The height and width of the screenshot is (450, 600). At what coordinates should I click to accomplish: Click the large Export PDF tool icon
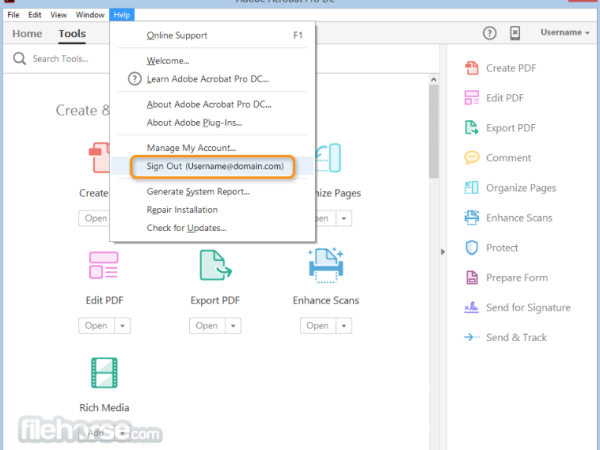(x=215, y=265)
